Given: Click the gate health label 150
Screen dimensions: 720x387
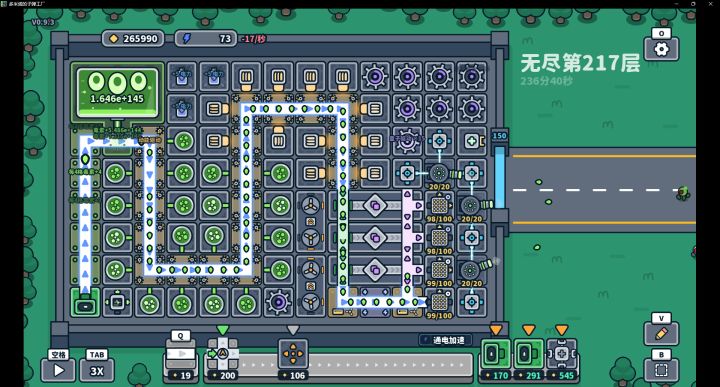Looking at the screenshot, I should 499,136.
